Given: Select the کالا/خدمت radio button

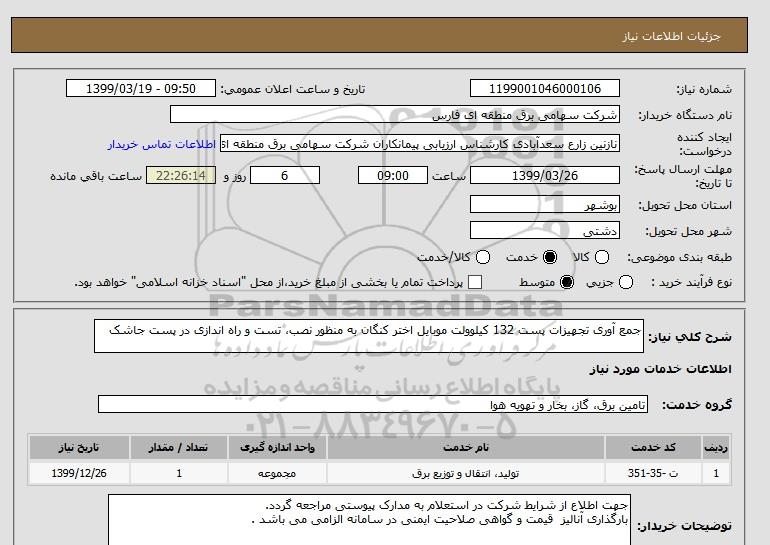Looking at the screenshot, I should [483, 257].
